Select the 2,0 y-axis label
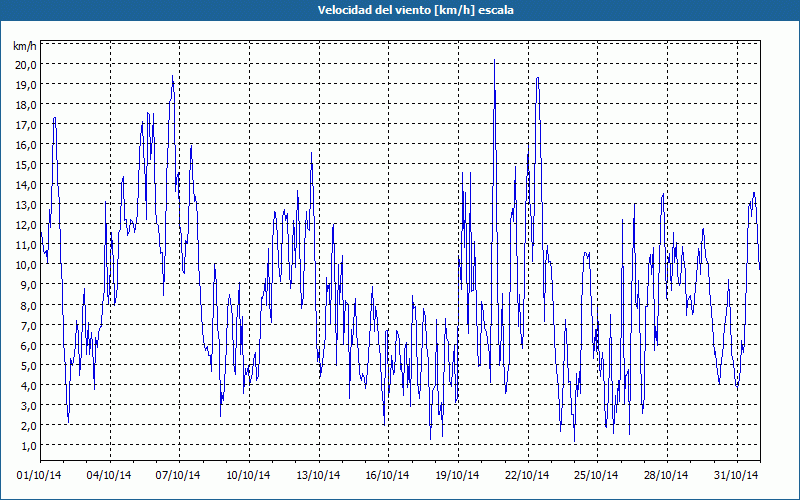This screenshot has width=800, height=500. 29,425
